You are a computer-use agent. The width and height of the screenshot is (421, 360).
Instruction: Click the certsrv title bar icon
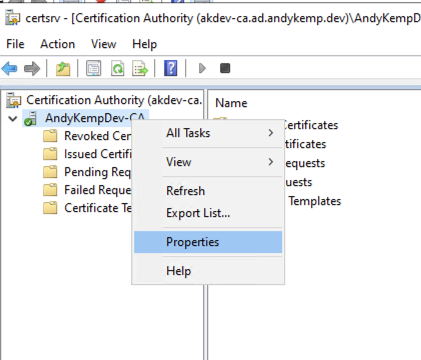(13, 18)
